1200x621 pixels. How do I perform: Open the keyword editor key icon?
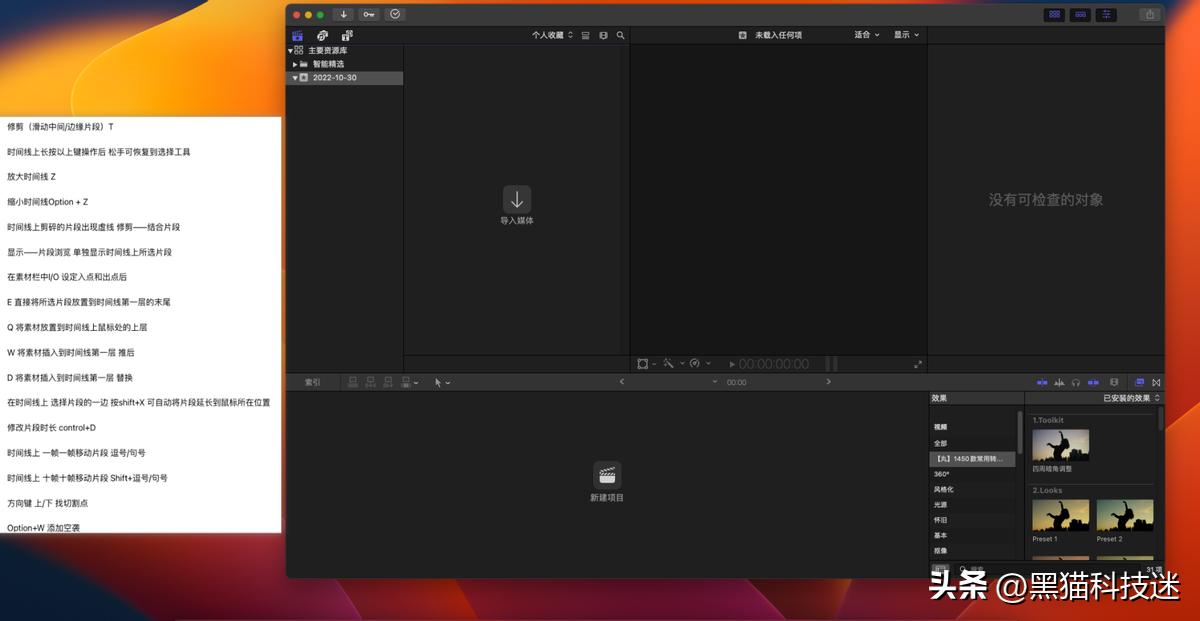369,14
